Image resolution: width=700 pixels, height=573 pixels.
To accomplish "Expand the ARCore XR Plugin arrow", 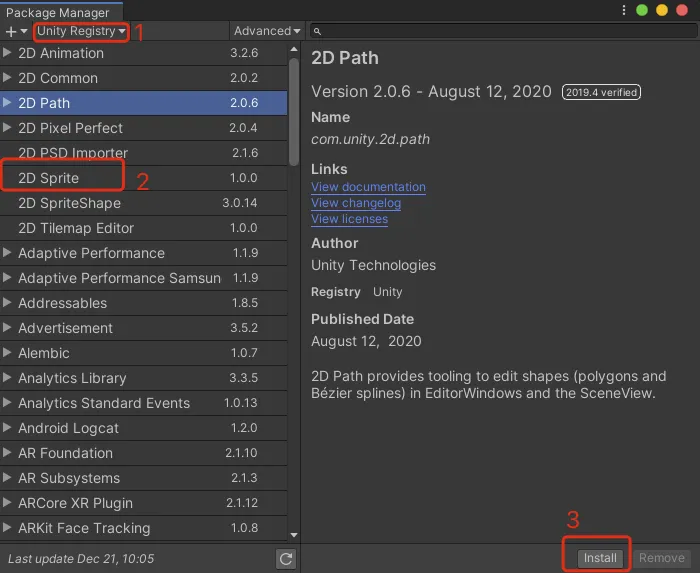I will click(x=7, y=502).
